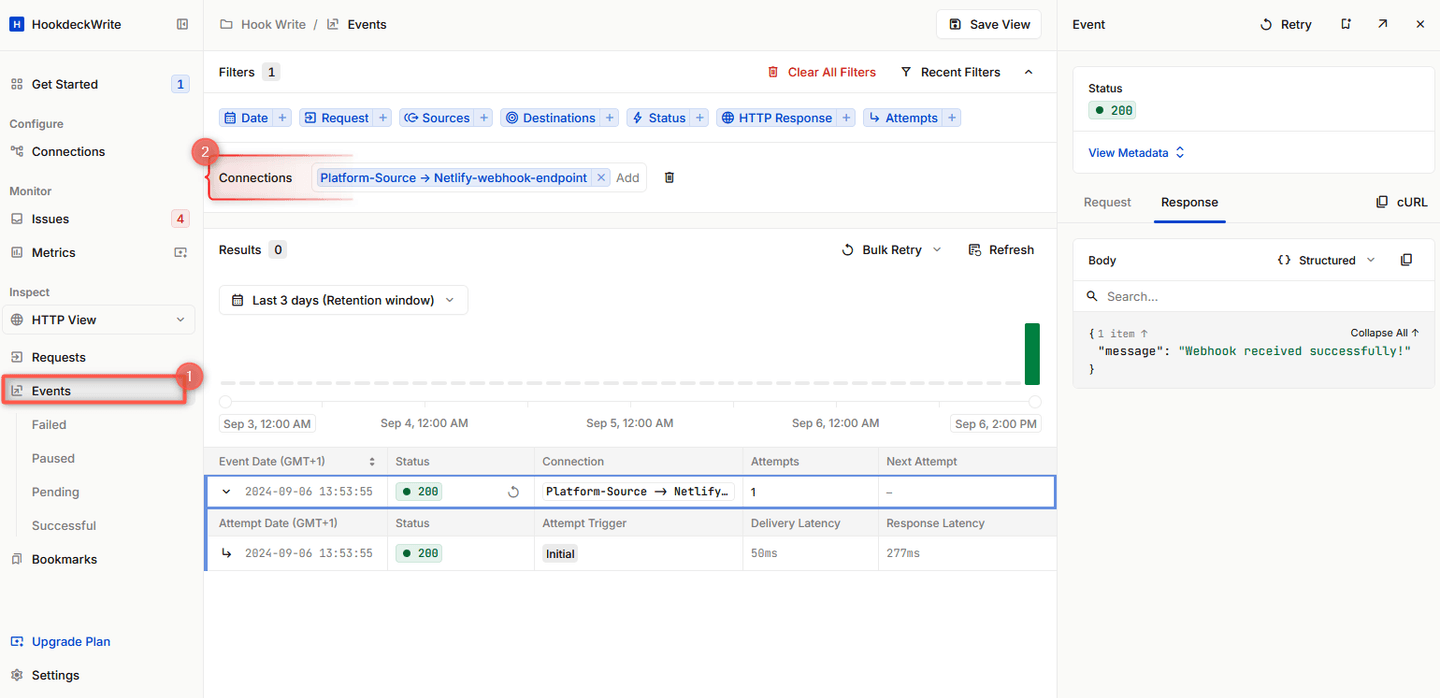Click Clear All Filters
This screenshot has width=1440, height=698.
[x=821, y=72]
